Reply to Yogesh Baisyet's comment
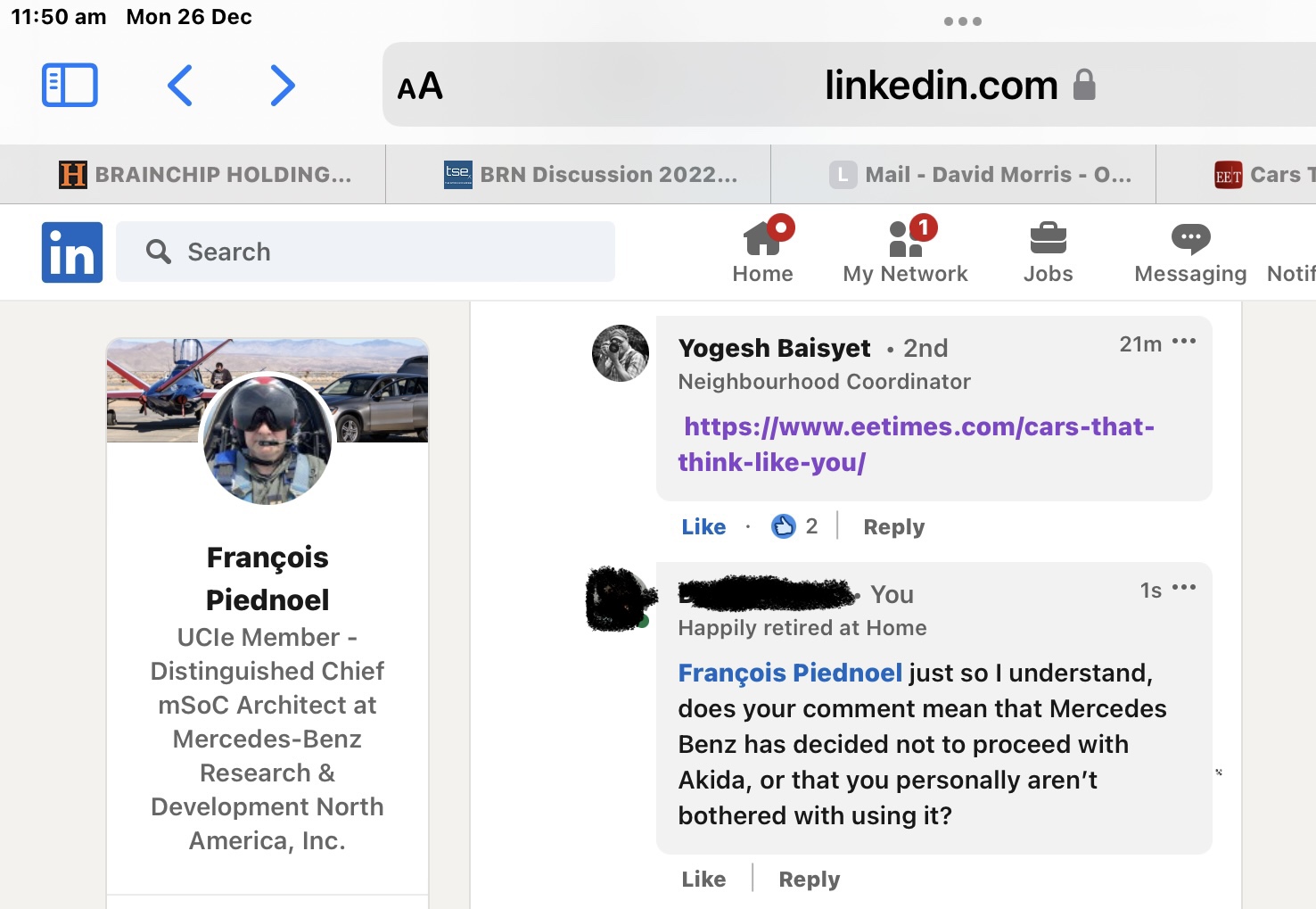This screenshot has width=1316, height=909. [x=893, y=527]
